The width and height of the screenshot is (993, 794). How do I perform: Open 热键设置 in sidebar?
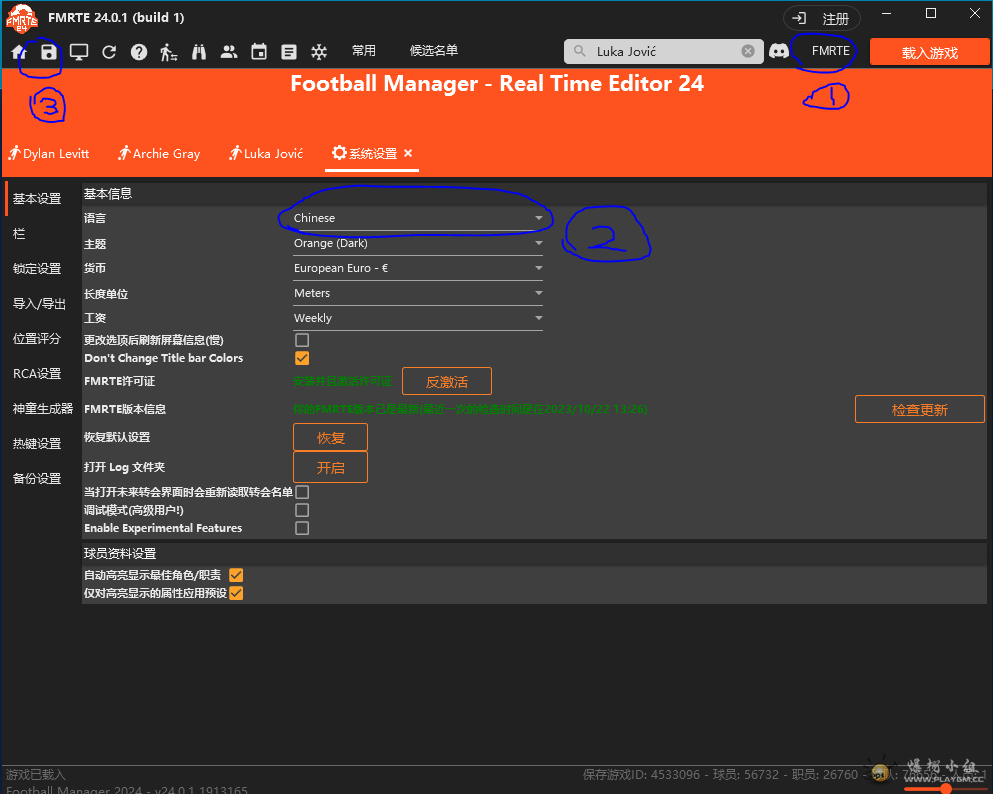tap(37, 443)
